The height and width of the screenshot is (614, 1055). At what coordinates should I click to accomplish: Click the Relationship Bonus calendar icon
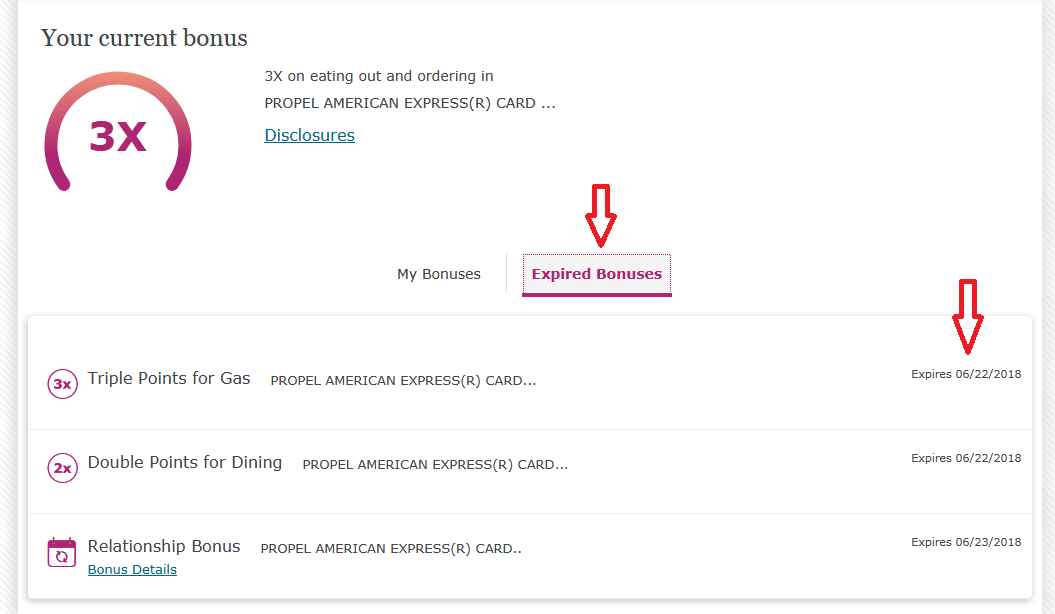coord(62,552)
